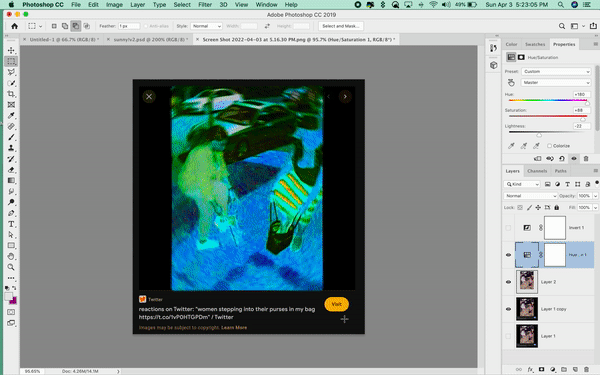Click the Saturation slider track
Viewport: 600px width, 375px height.
click(x=548, y=116)
